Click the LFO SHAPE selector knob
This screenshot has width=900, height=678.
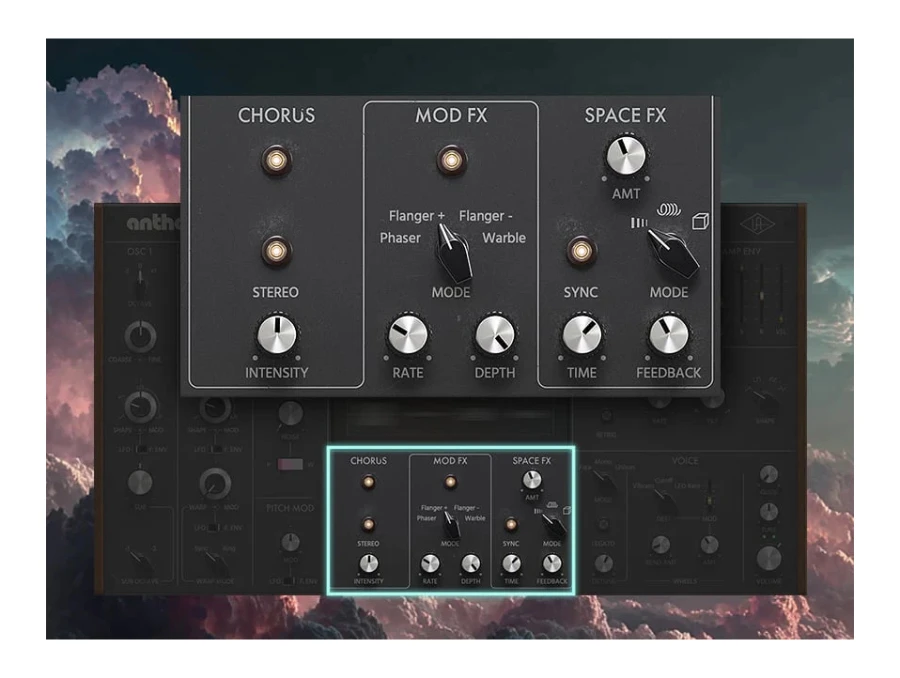coord(765,398)
